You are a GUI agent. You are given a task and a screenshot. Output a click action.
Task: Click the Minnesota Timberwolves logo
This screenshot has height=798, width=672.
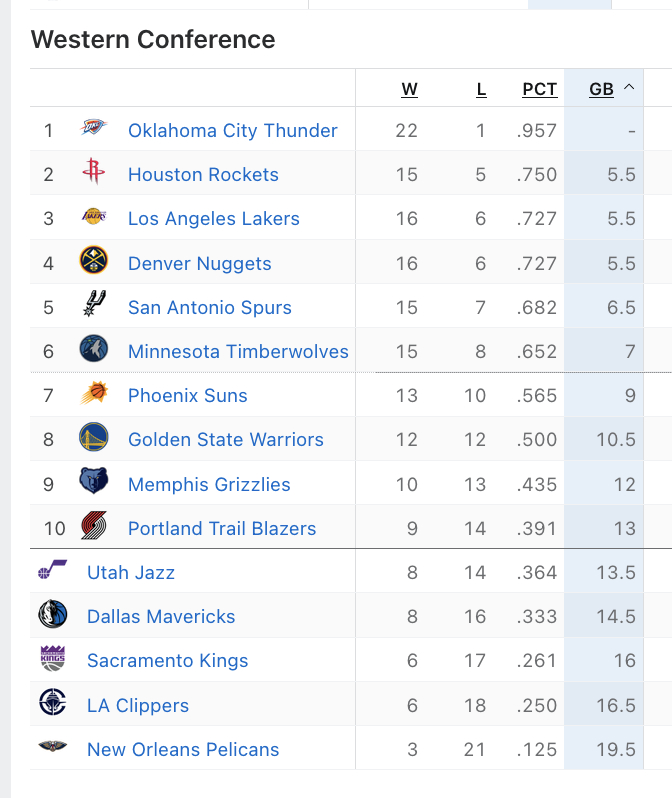point(94,349)
